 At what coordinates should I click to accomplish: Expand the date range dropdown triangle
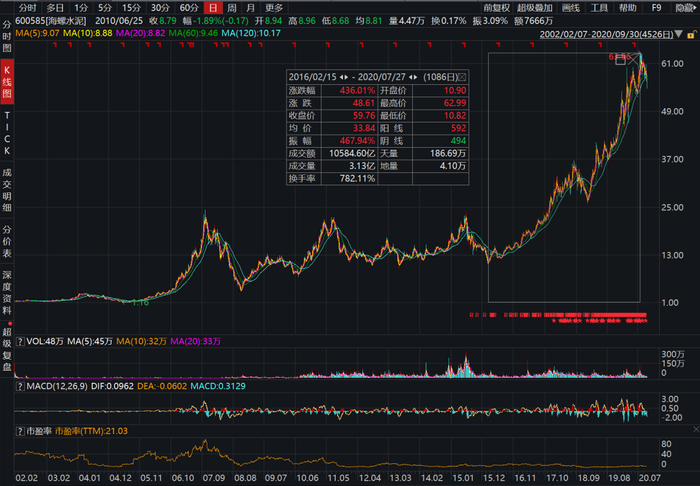click(x=679, y=34)
